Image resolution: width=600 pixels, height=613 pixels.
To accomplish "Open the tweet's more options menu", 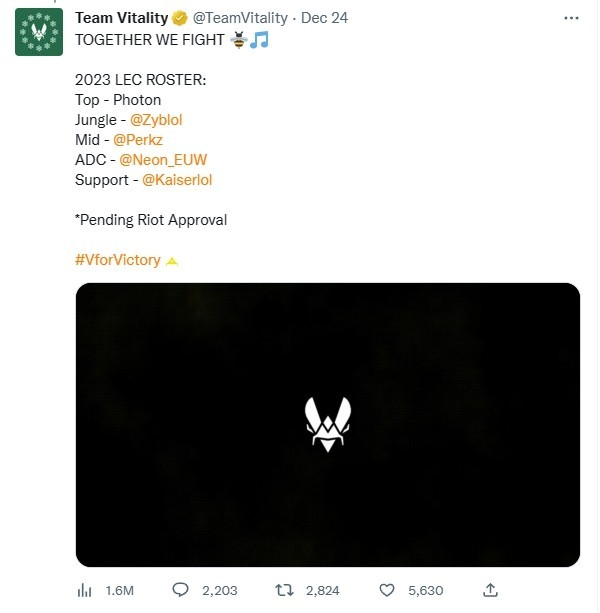I will (x=571, y=18).
